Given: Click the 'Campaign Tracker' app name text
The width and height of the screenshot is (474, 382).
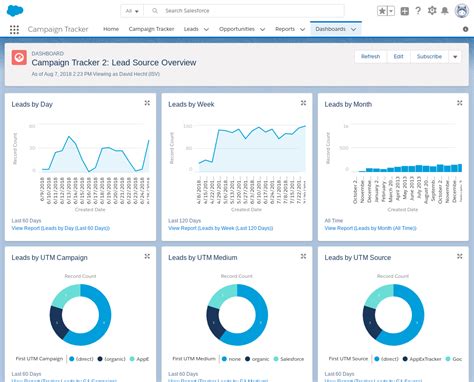Looking at the screenshot, I should (58, 29).
